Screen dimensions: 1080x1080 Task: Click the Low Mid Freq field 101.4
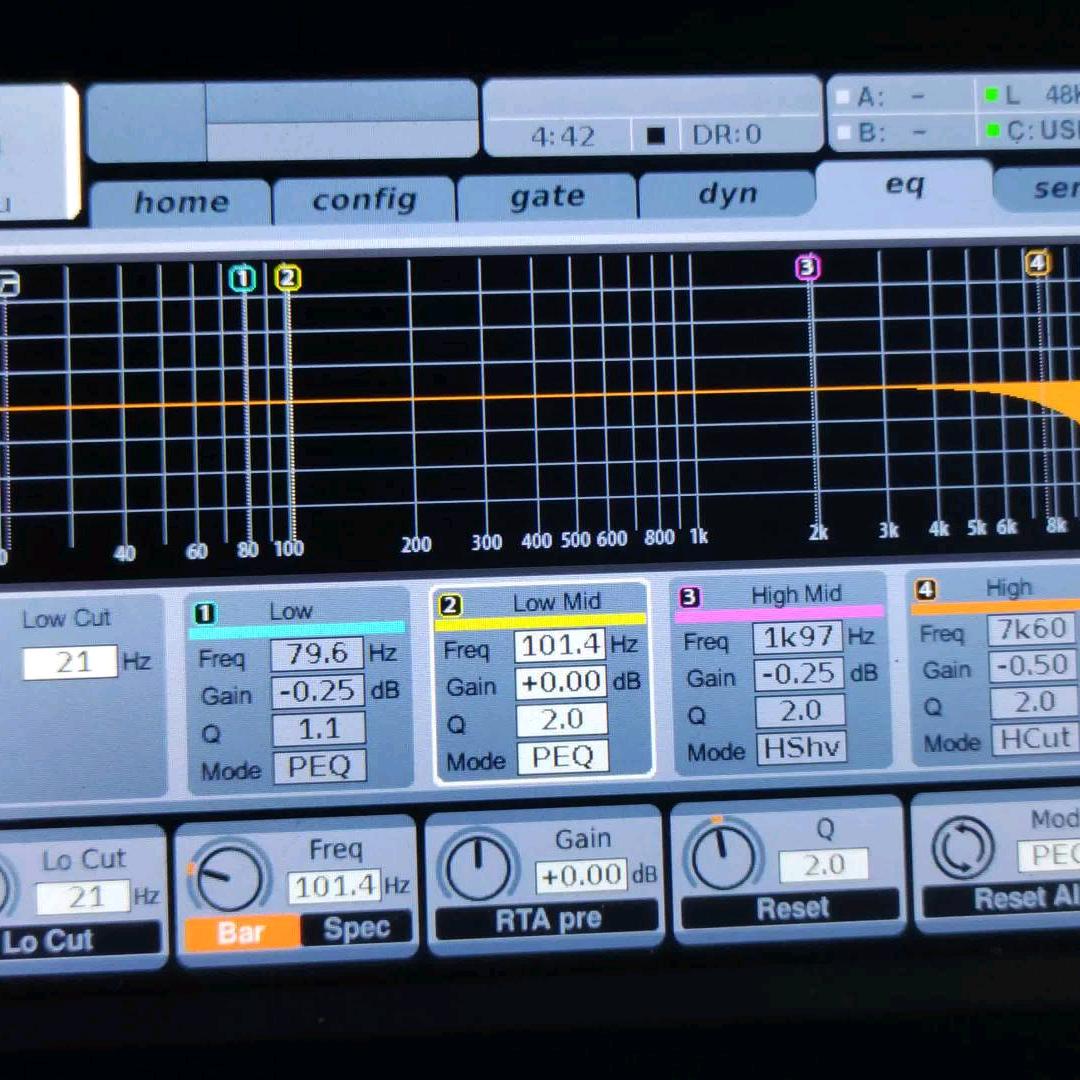561,646
